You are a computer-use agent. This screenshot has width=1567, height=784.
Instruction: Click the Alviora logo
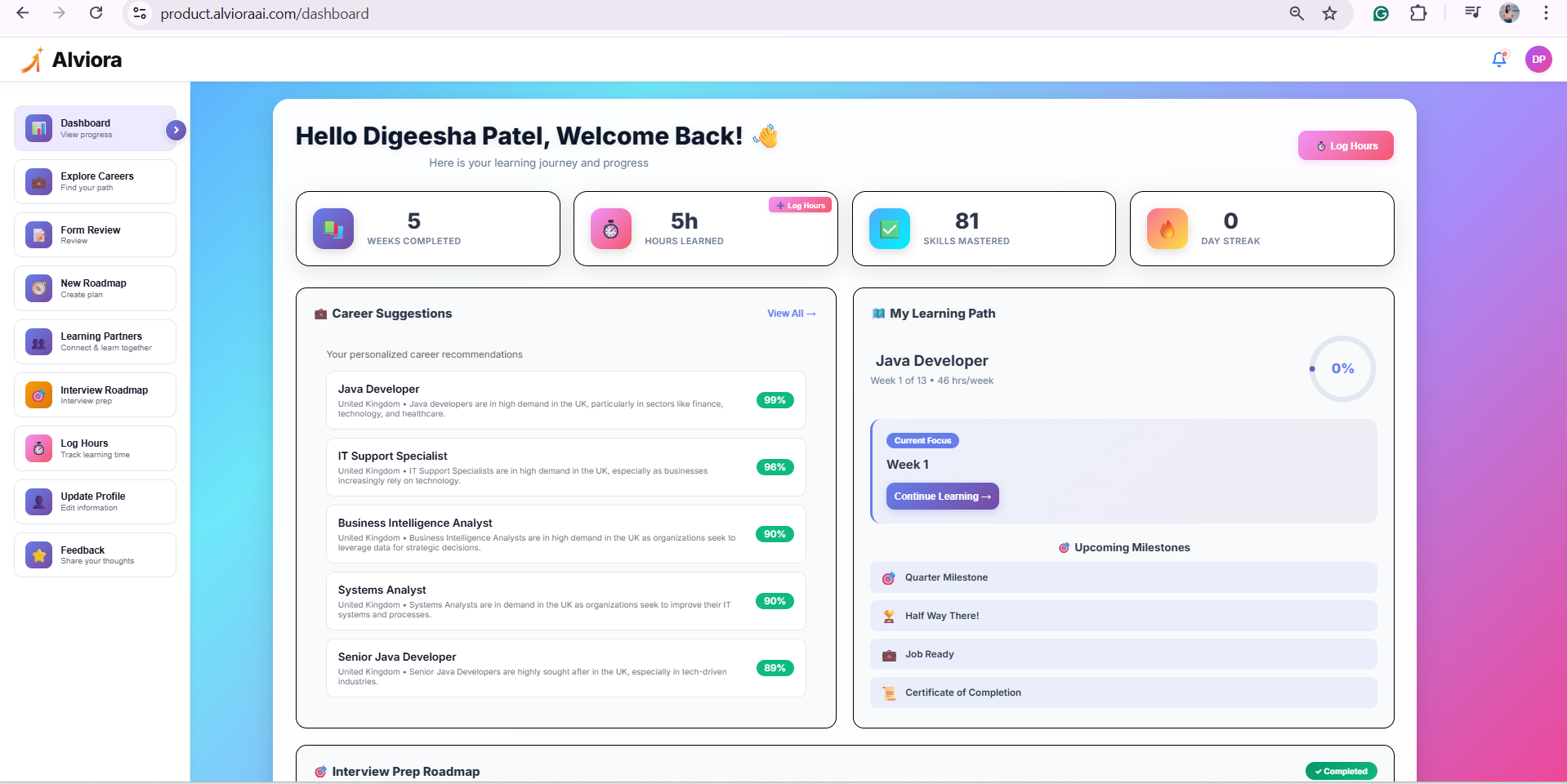coord(71,60)
